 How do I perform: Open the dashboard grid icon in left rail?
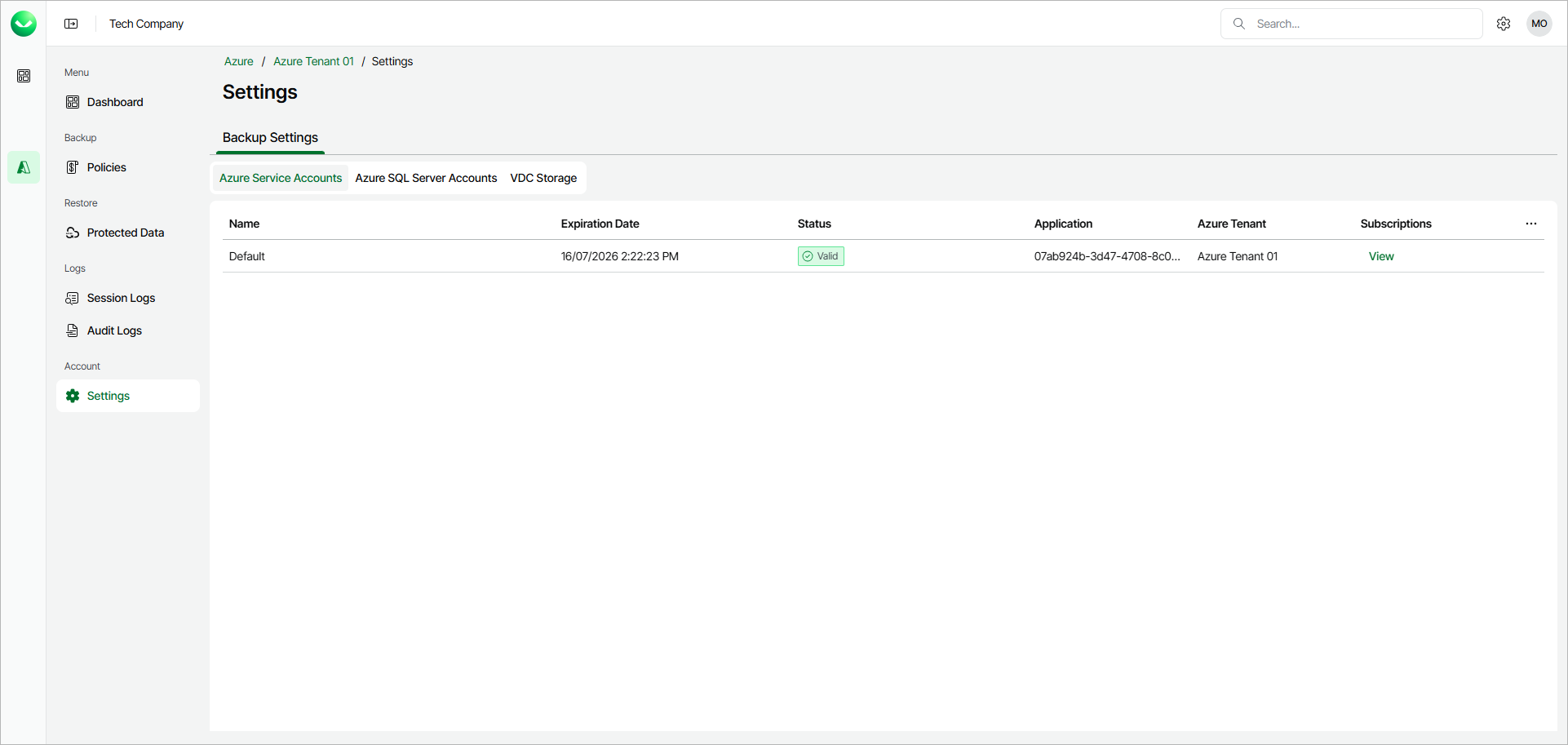point(24,76)
